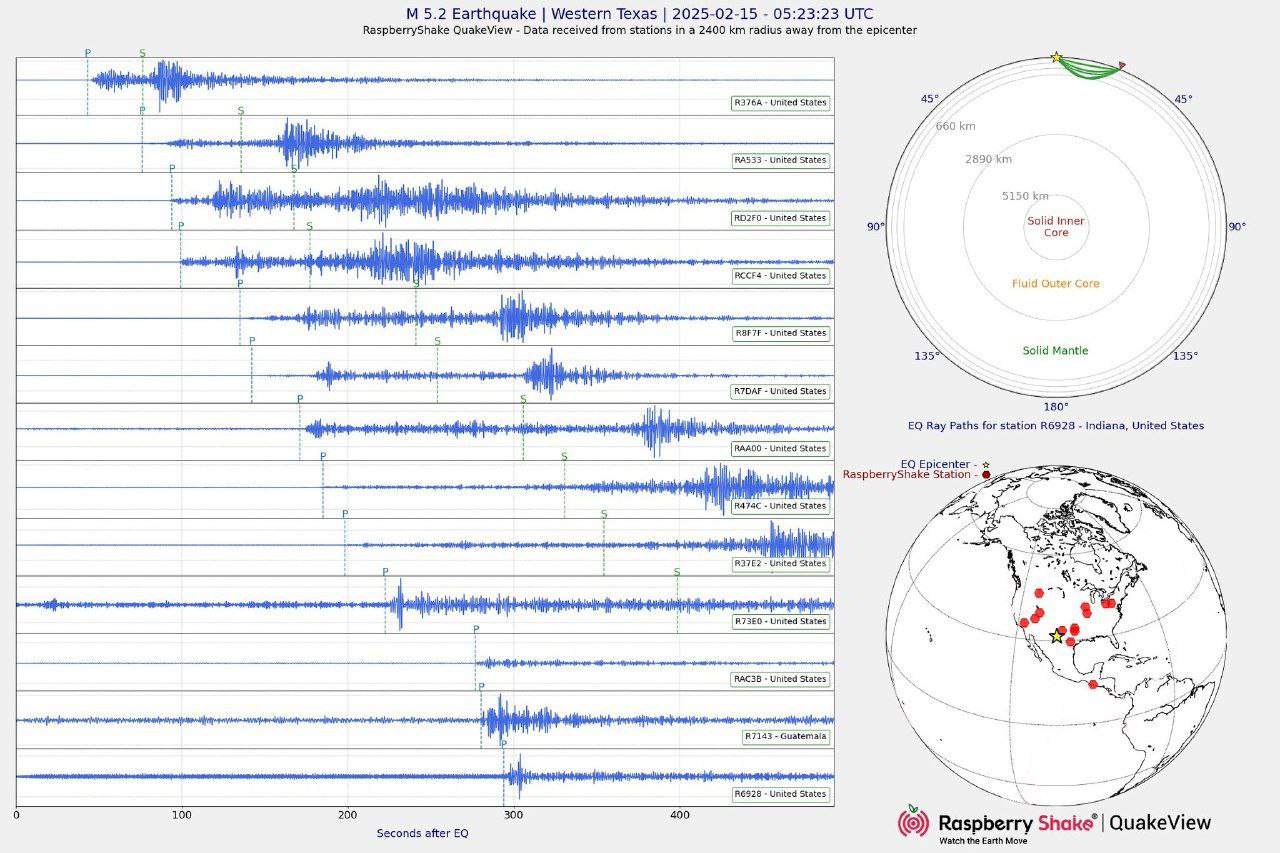
Task: Click the Seconds after EQ axis label
Action: click(422, 833)
